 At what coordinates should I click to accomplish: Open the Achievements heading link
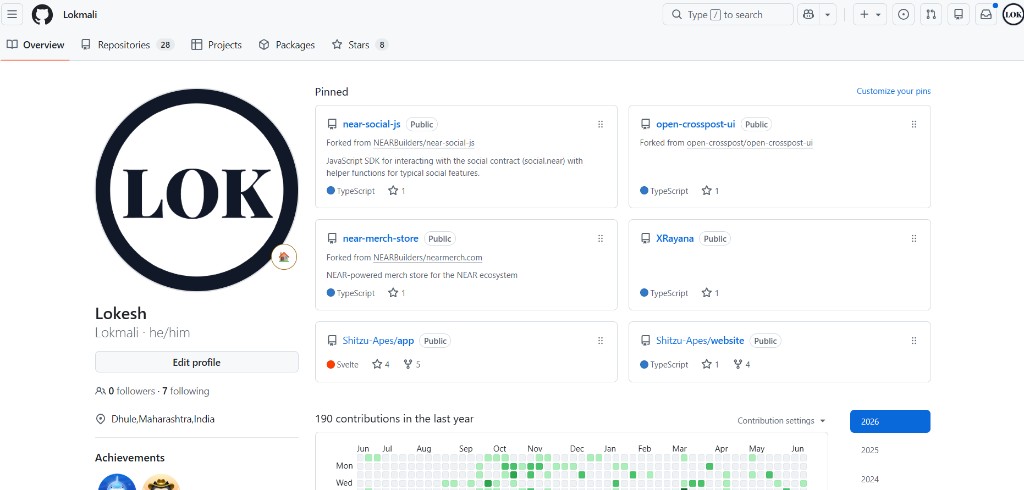point(129,457)
